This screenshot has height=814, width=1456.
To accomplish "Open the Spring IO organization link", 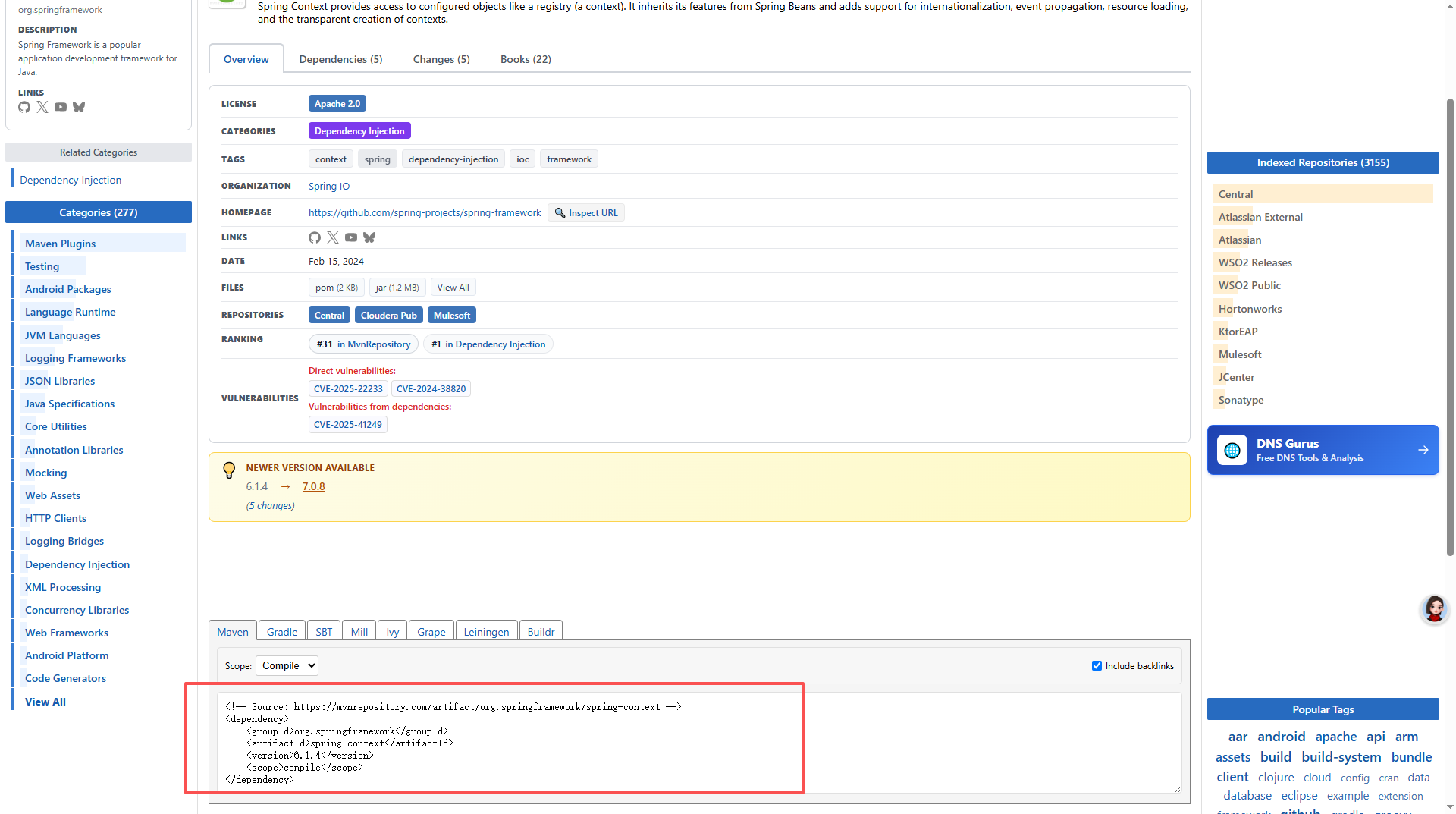I will (x=329, y=186).
